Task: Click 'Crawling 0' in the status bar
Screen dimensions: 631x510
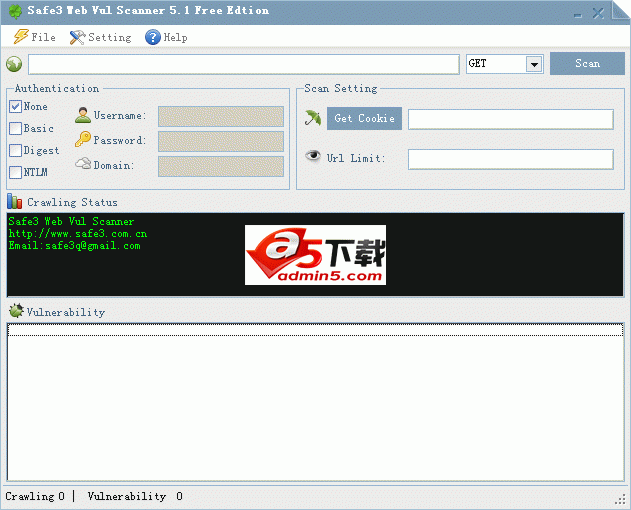Action: click(x=35, y=496)
